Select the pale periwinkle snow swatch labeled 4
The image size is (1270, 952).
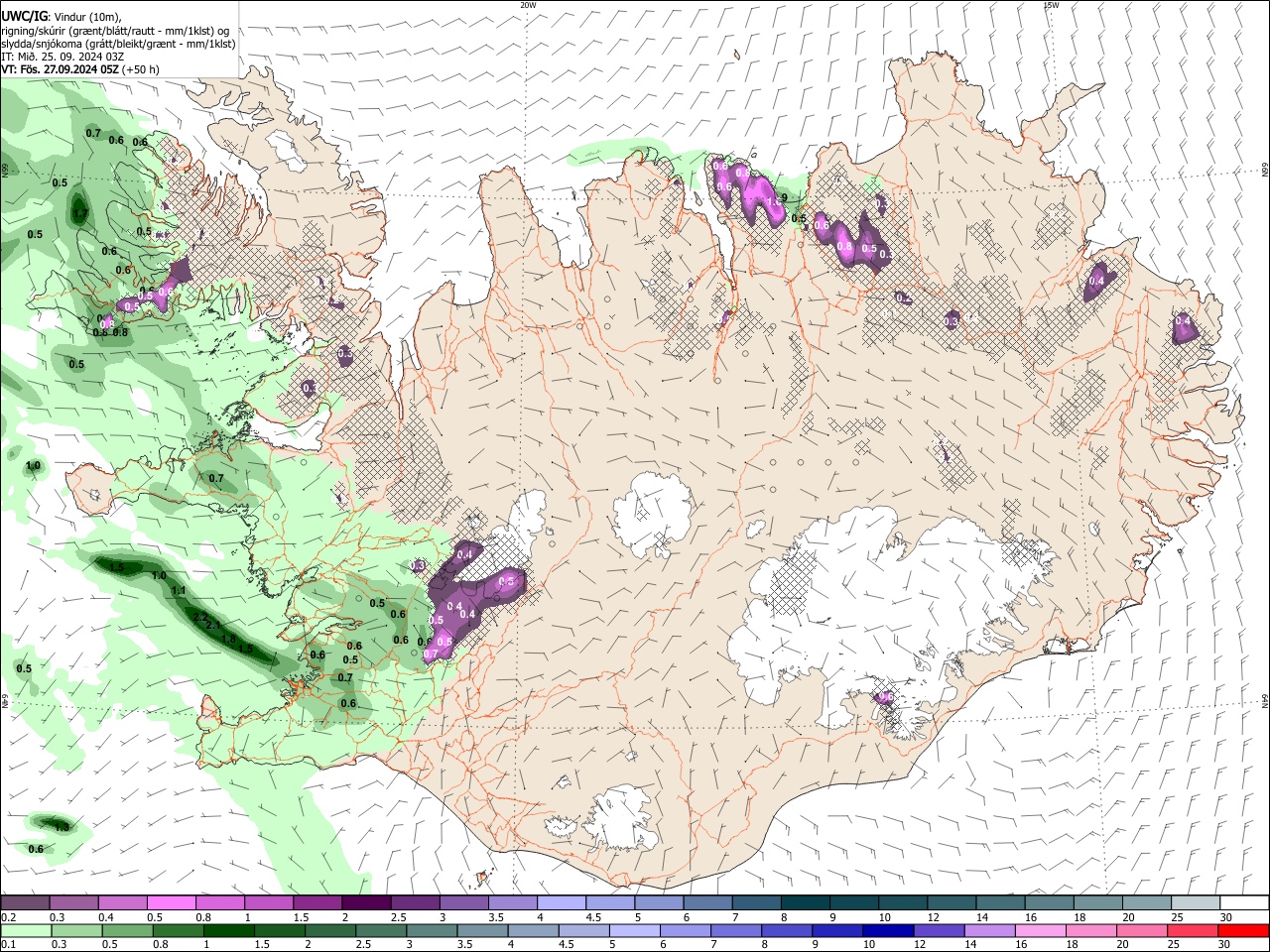pyautogui.click(x=561, y=903)
